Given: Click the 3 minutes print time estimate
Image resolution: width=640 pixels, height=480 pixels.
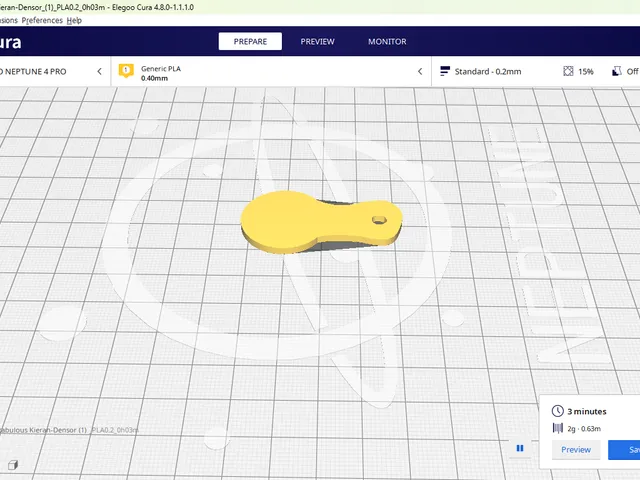Looking at the screenshot, I should point(587,411).
